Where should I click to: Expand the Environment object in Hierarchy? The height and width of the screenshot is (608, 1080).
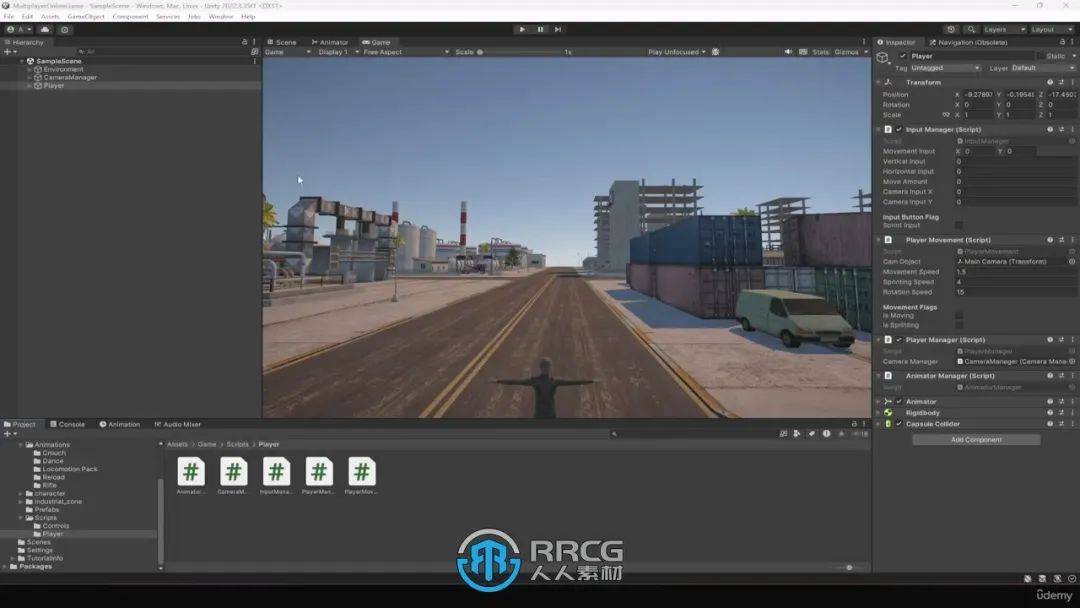point(29,69)
